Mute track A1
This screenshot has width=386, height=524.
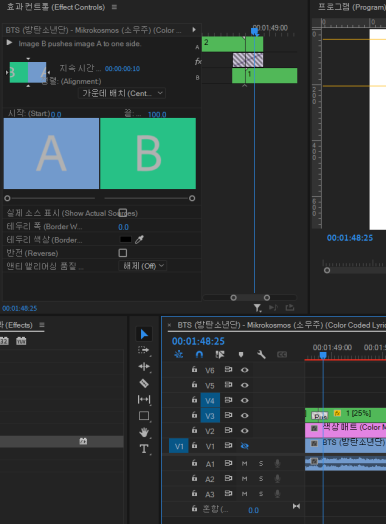(245, 464)
